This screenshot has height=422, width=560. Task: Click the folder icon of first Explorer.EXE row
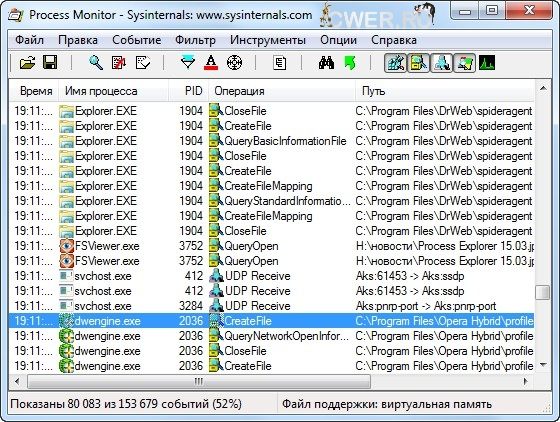pos(66,111)
